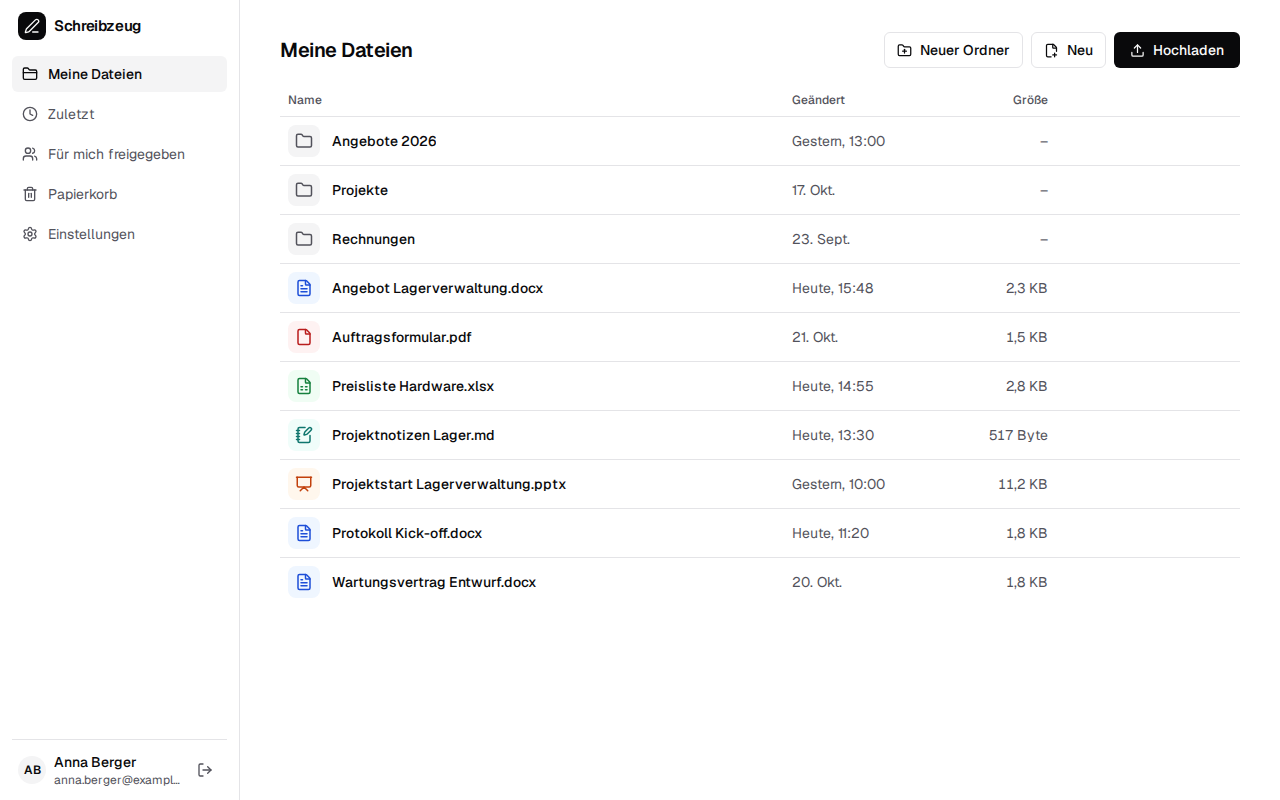Click the 517 Byte size value
This screenshot has height=800, width=1280.
(x=1018, y=435)
